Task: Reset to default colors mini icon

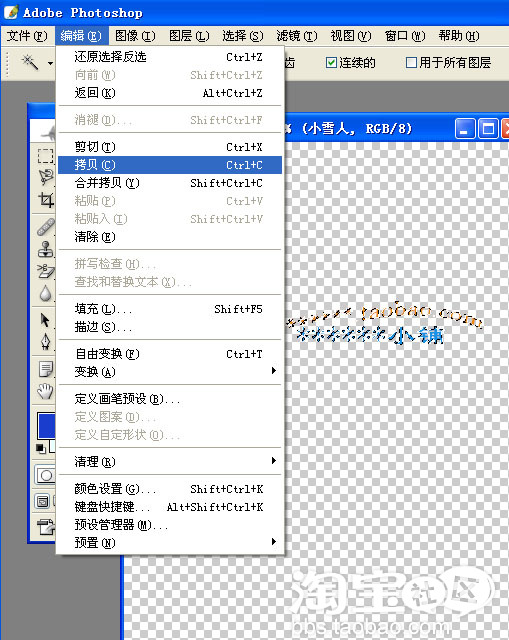Action: [40, 448]
